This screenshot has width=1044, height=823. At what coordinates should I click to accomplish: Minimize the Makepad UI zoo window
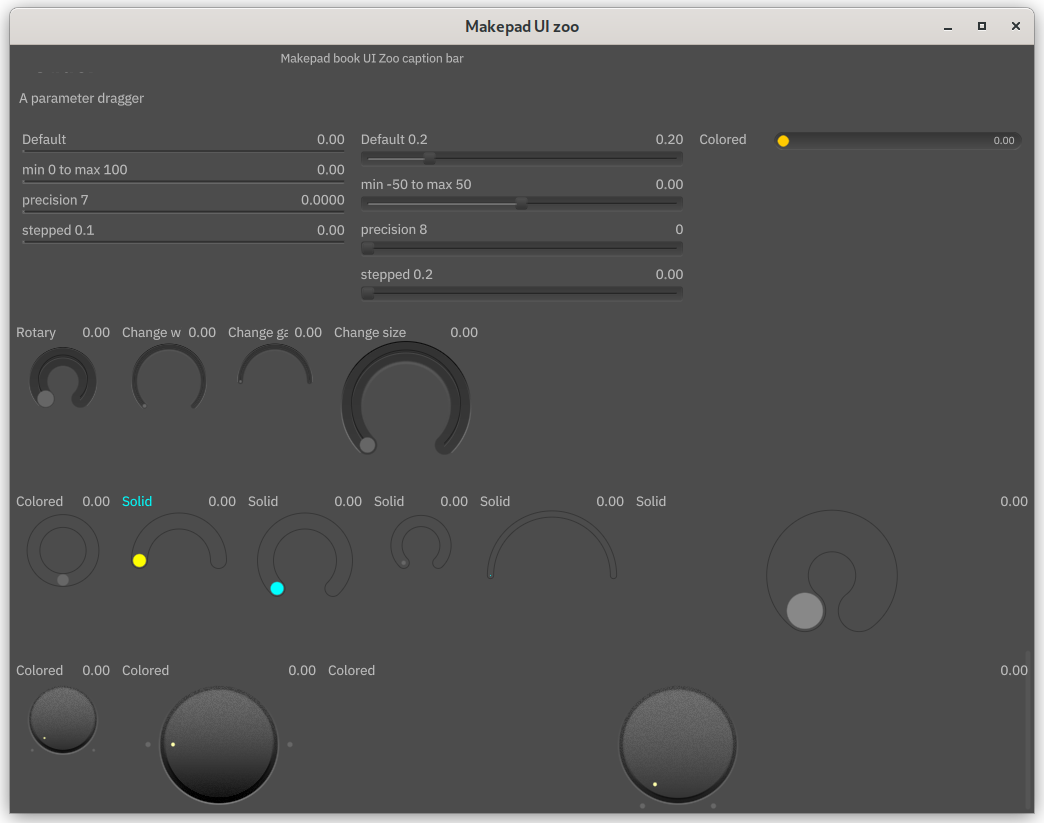click(948, 26)
